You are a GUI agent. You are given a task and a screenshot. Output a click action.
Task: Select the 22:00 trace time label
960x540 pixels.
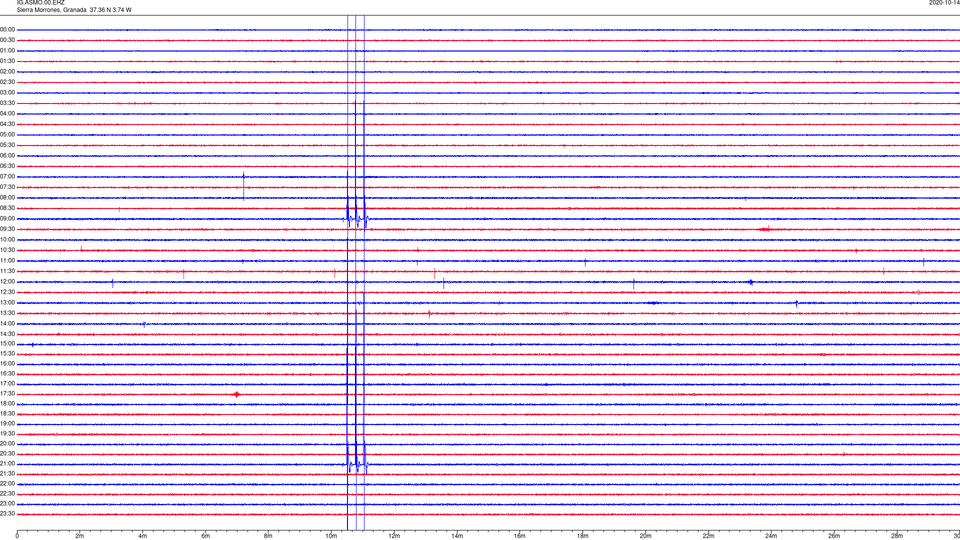(7, 484)
